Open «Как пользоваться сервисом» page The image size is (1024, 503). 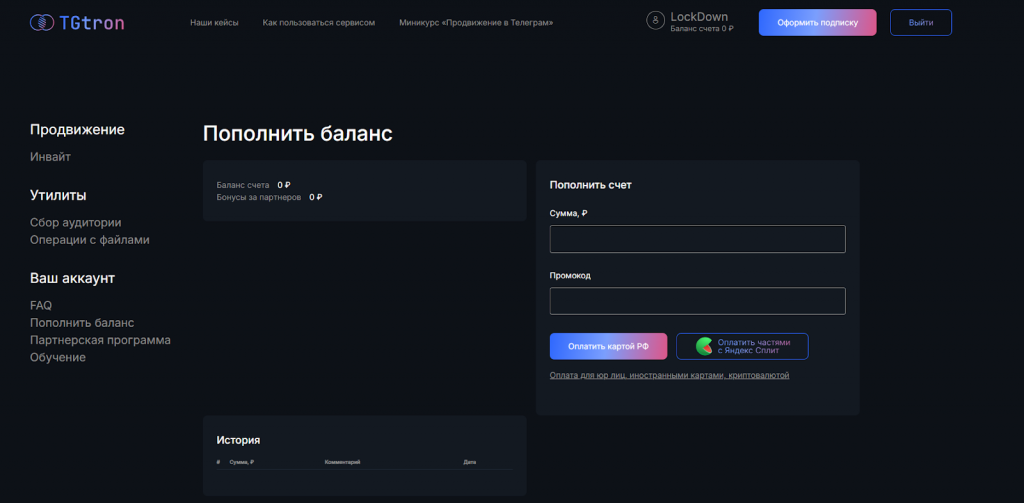(x=318, y=22)
